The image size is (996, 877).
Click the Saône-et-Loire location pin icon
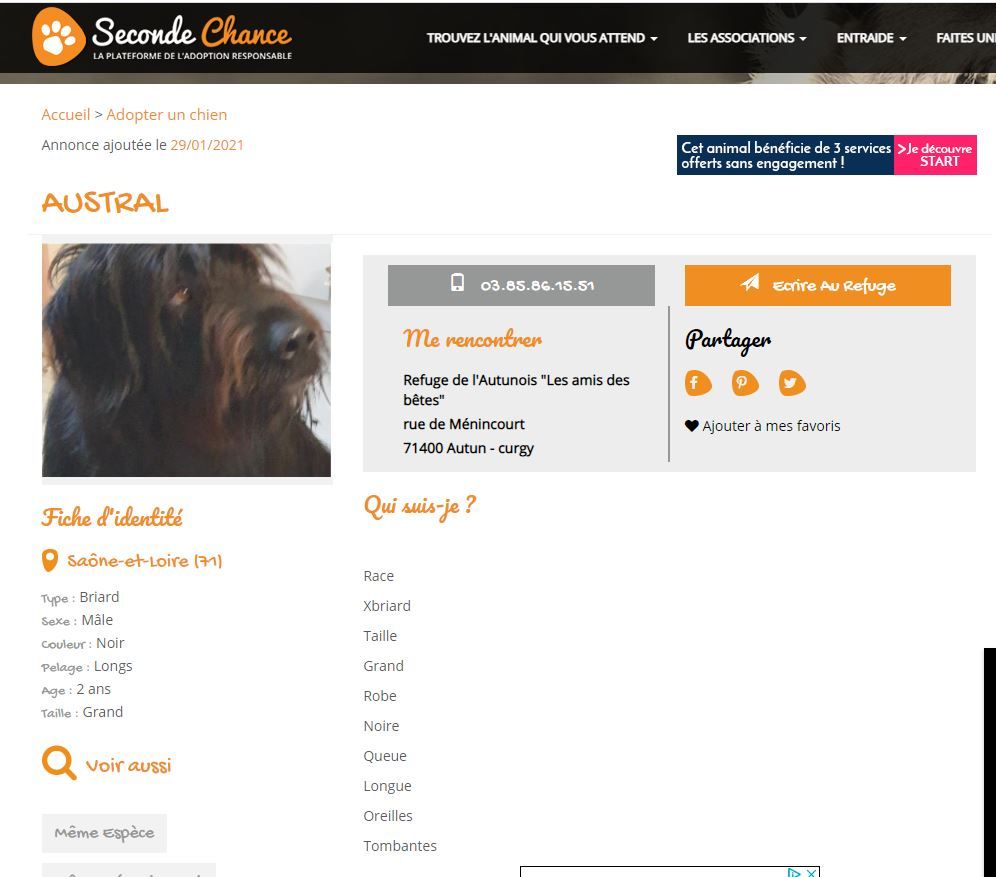click(50, 560)
